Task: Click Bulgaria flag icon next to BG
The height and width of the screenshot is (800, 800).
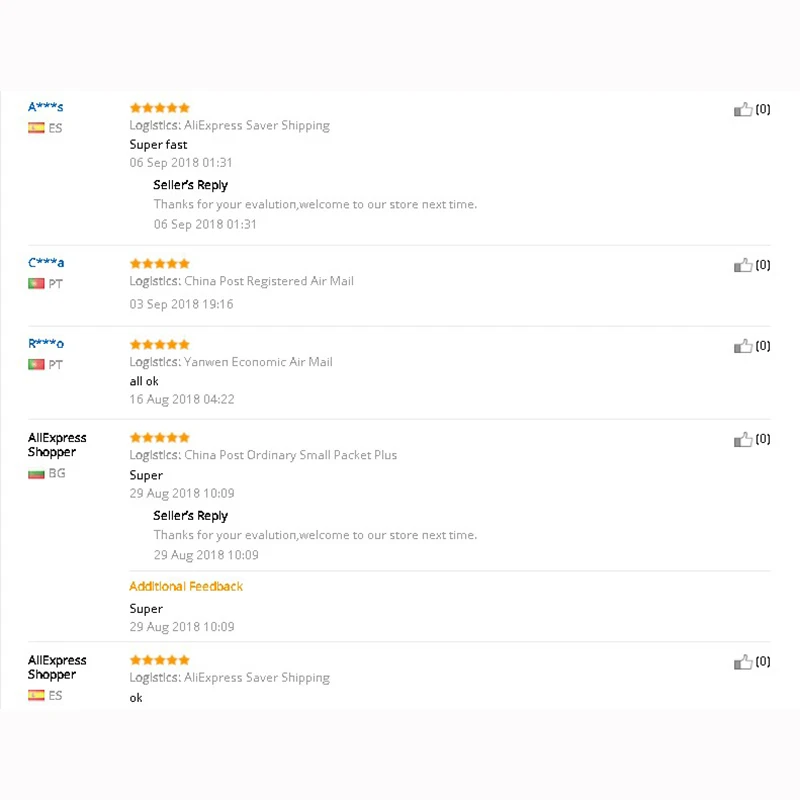Action: (36, 474)
